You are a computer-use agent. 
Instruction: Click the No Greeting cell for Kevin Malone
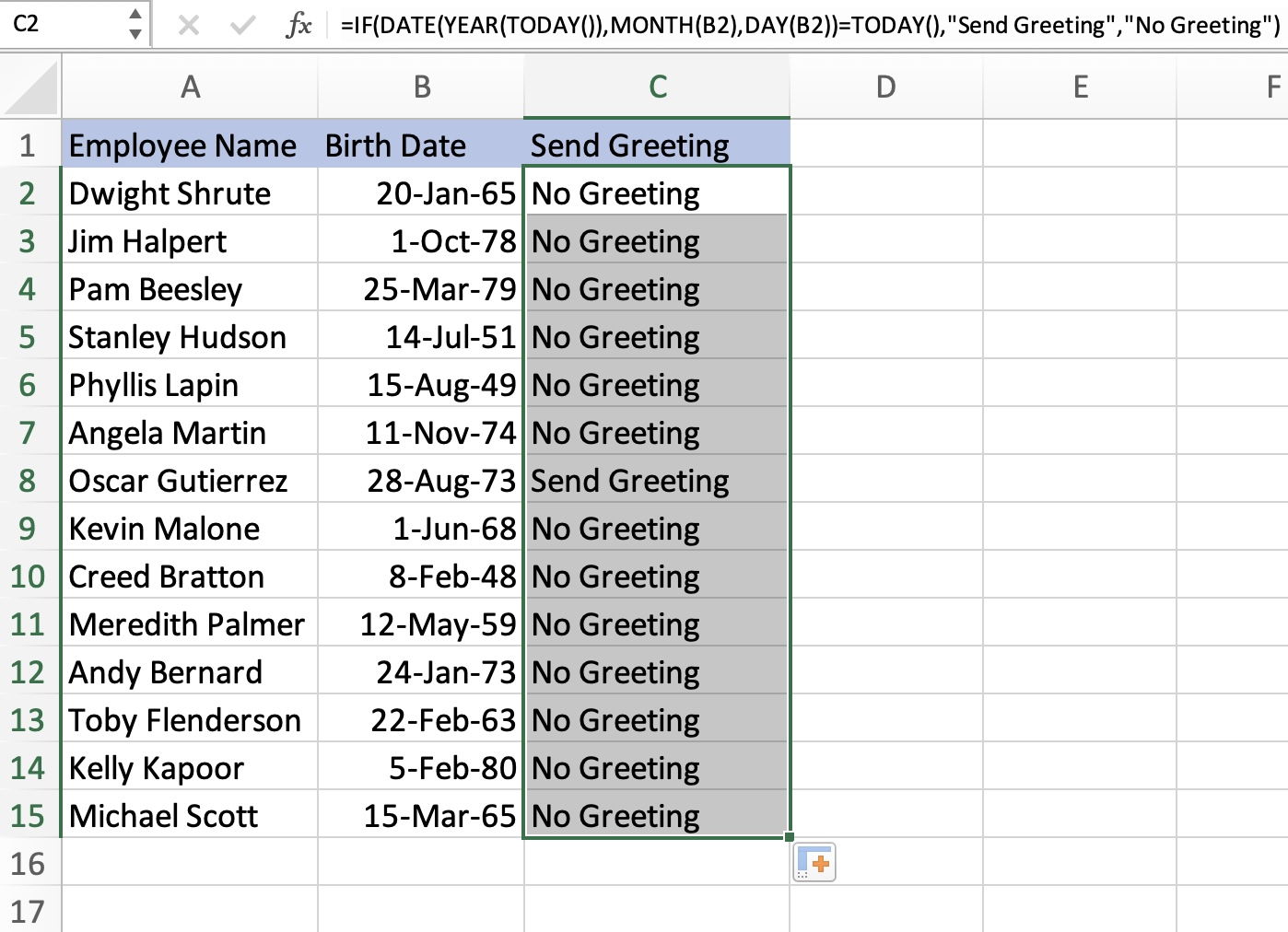[657, 528]
